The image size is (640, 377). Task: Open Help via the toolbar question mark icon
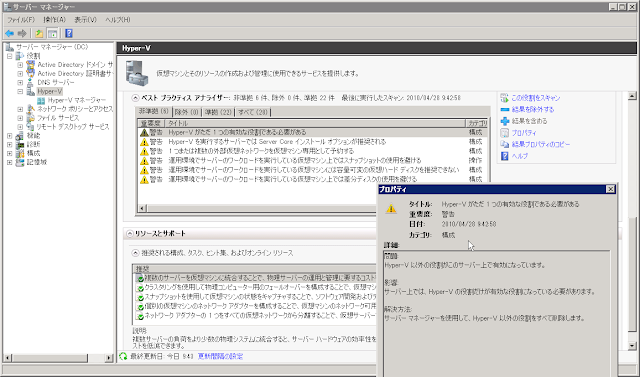[69, 33]
